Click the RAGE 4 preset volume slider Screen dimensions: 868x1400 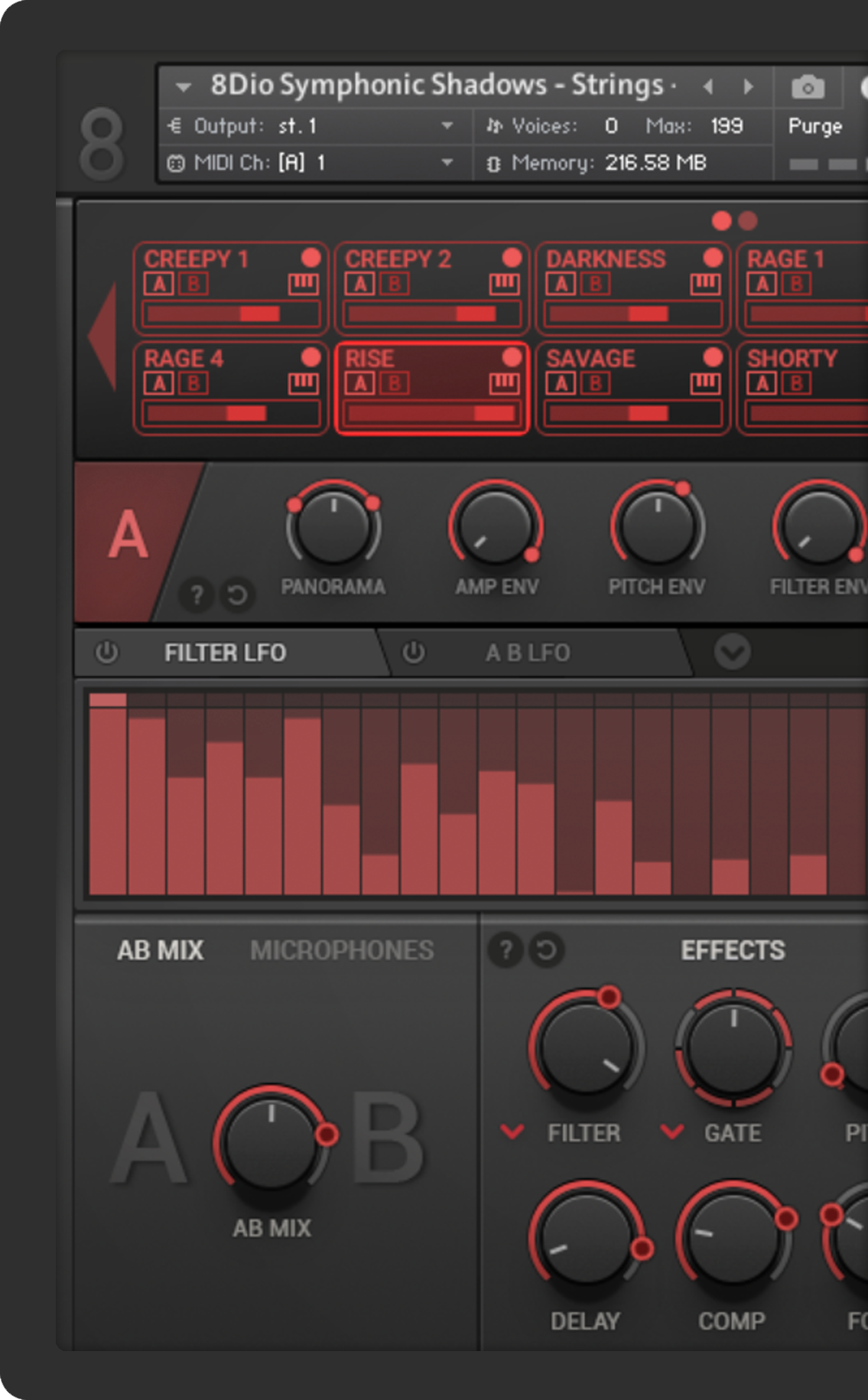[231, 414]
